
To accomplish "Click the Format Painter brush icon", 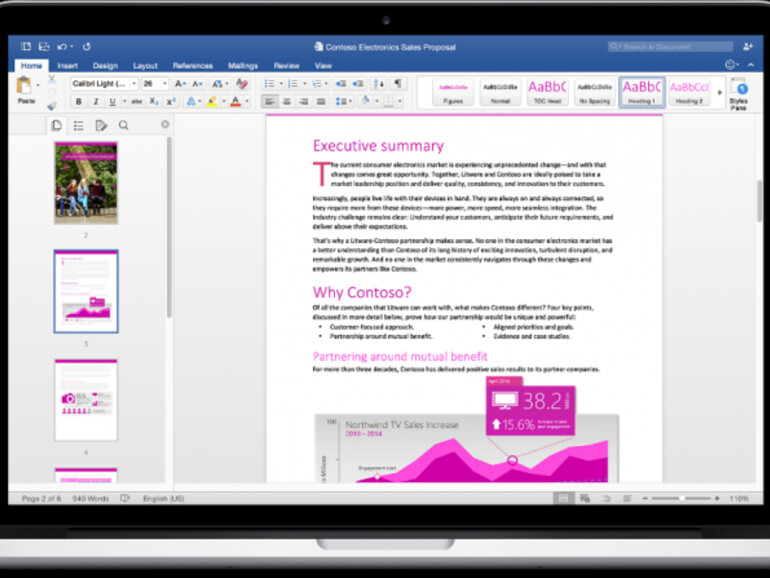I will 52,105.
